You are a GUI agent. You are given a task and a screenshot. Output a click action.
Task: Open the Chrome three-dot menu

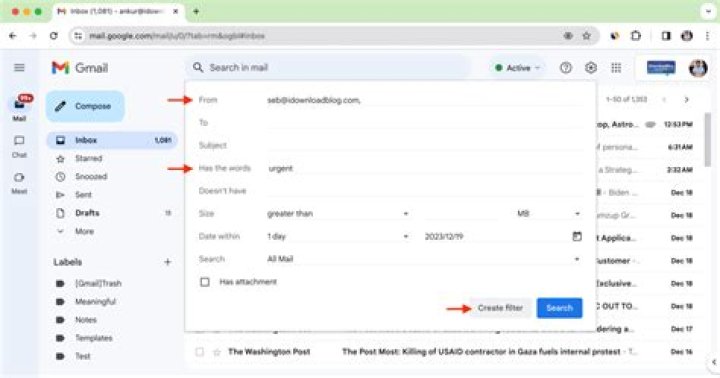[707, 36]
